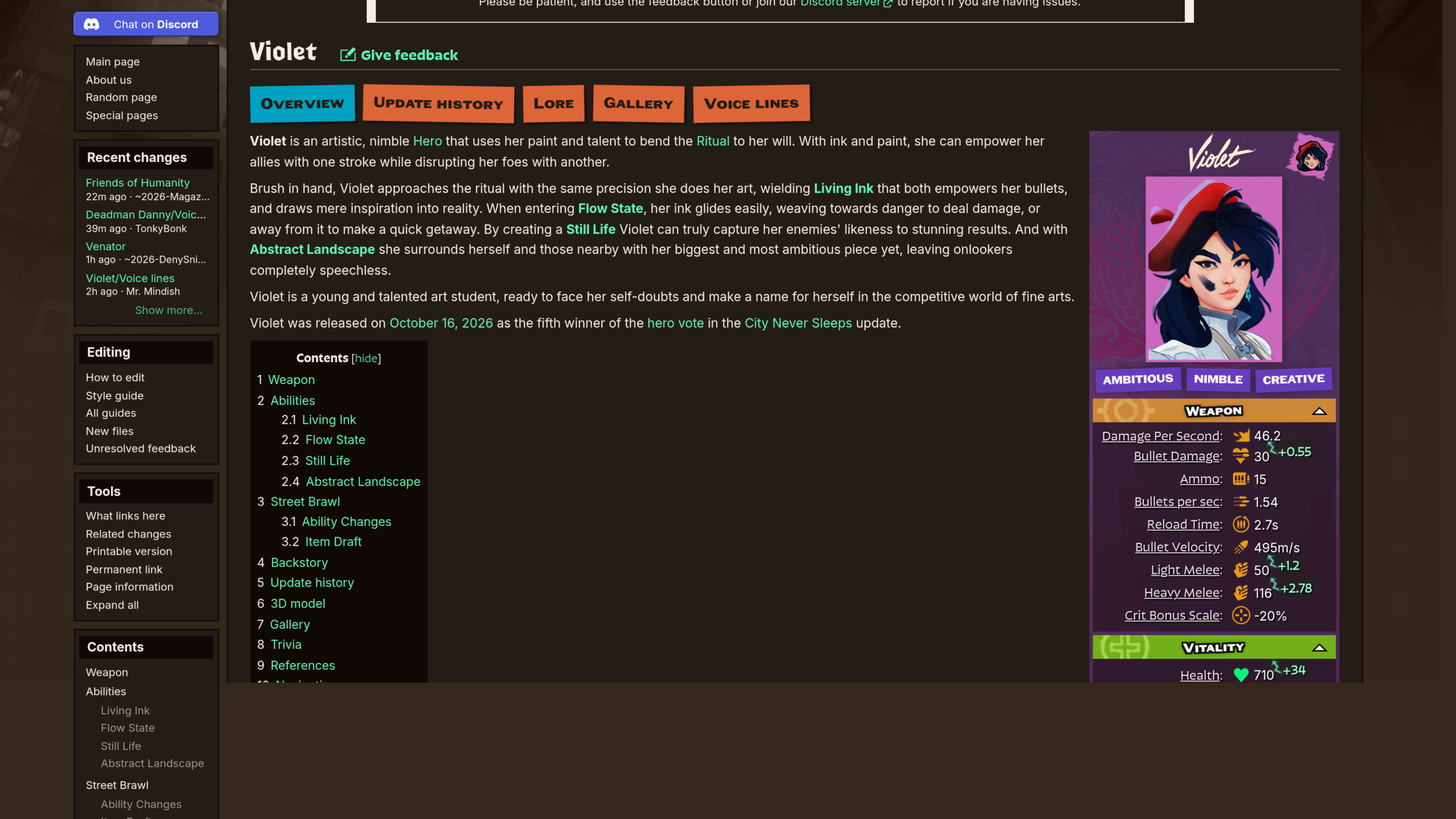Jump to 2.4 Abstract Landscape section

pos(363,482)
